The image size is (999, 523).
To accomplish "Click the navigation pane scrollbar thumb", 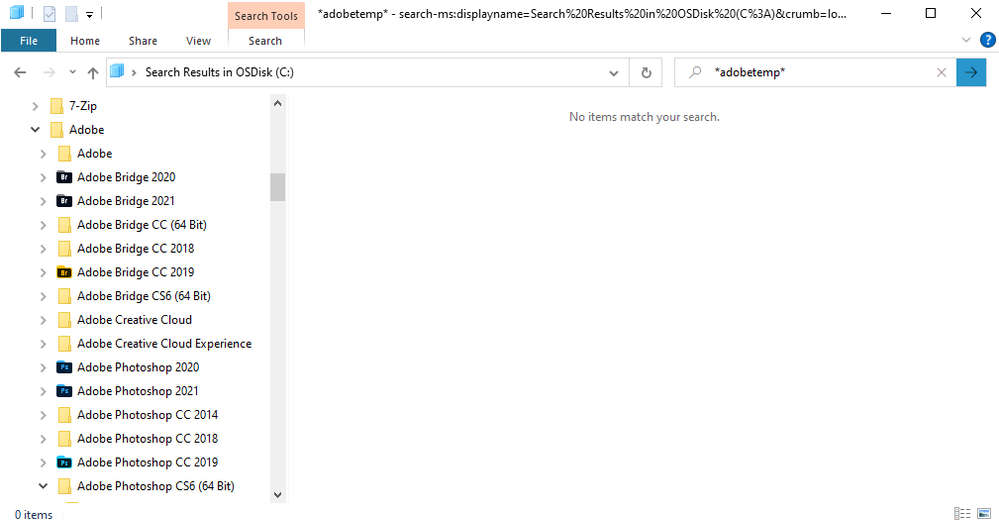I will [277, 187].
